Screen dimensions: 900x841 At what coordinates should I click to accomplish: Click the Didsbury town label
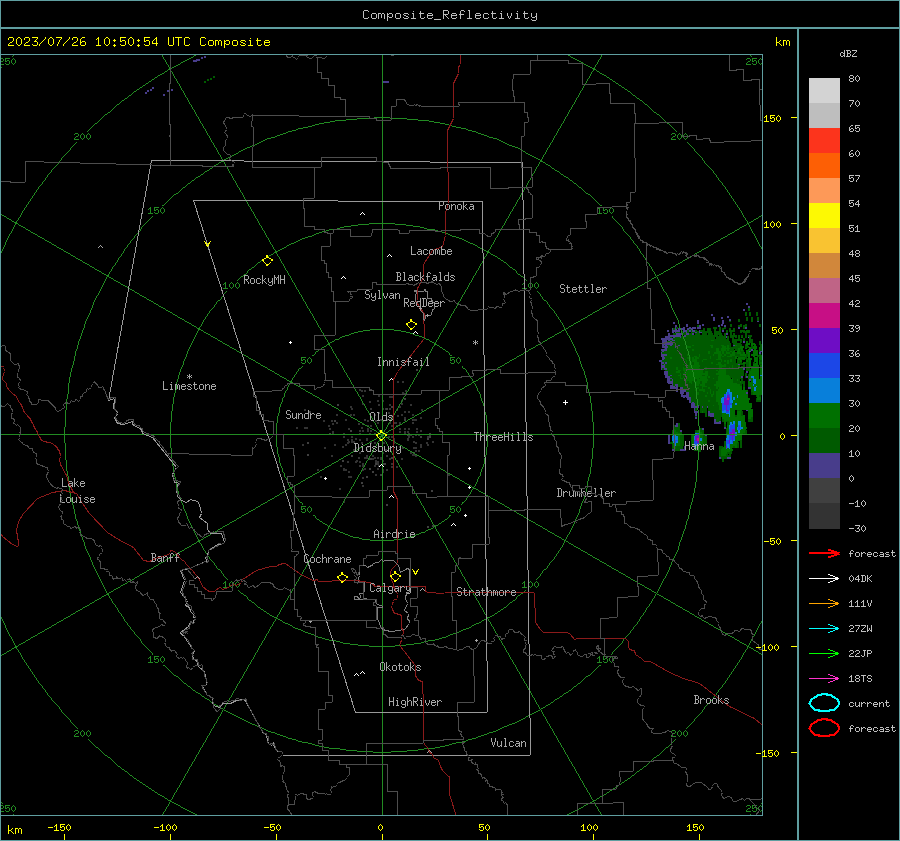coord(377,448)
